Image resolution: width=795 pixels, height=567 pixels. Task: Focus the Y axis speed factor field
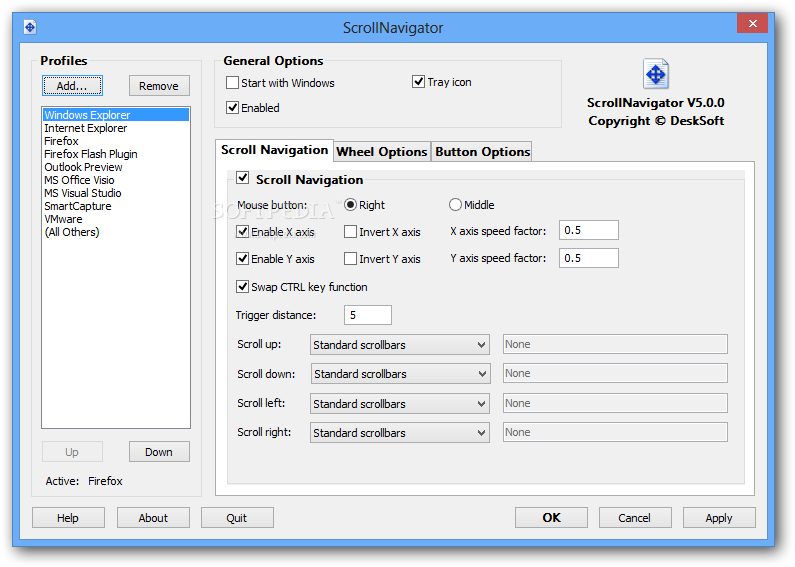click(589, 258)
